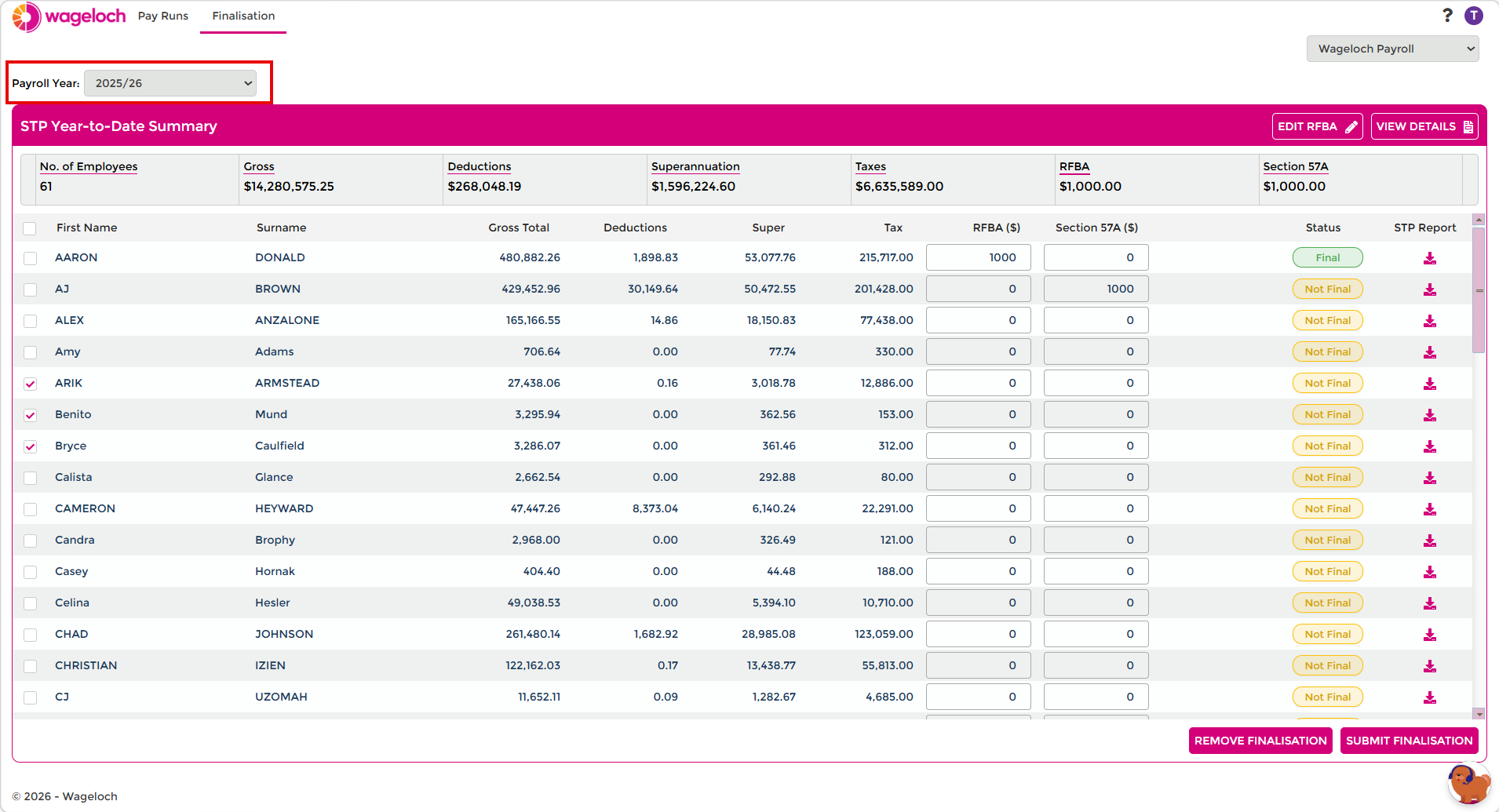Click surname HEYWARD in the table
The width and height of the screenshot is (1499, 812).
coord(284,508)
